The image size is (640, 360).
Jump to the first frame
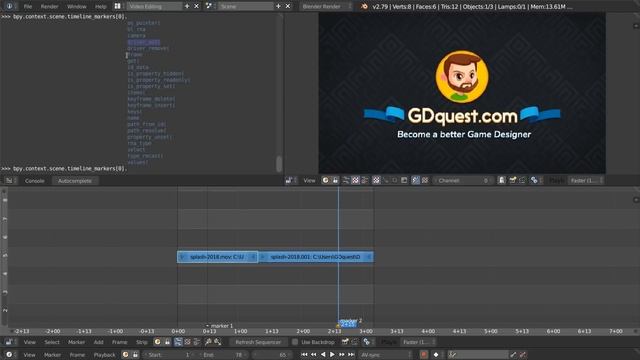coord(304,355)
